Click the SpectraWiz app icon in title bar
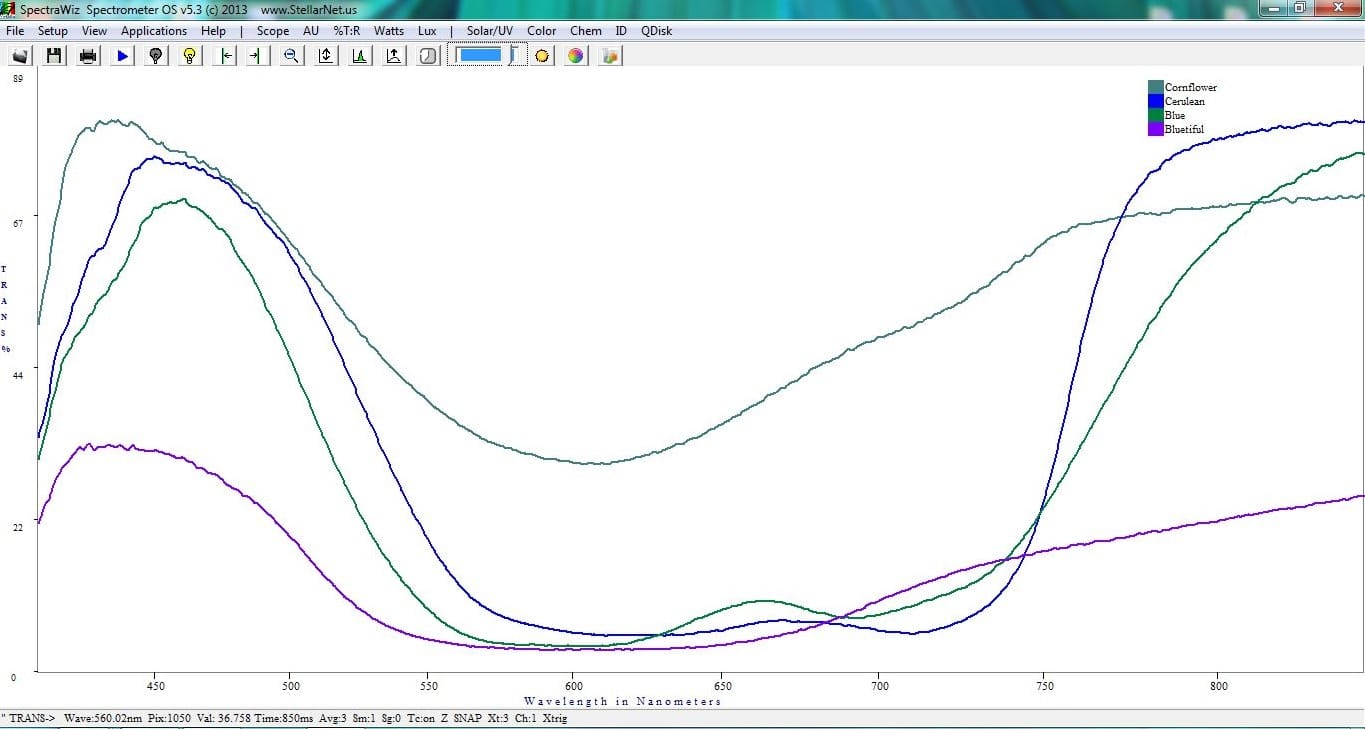Screen dimensions: 1365x729 pos(9,9)
